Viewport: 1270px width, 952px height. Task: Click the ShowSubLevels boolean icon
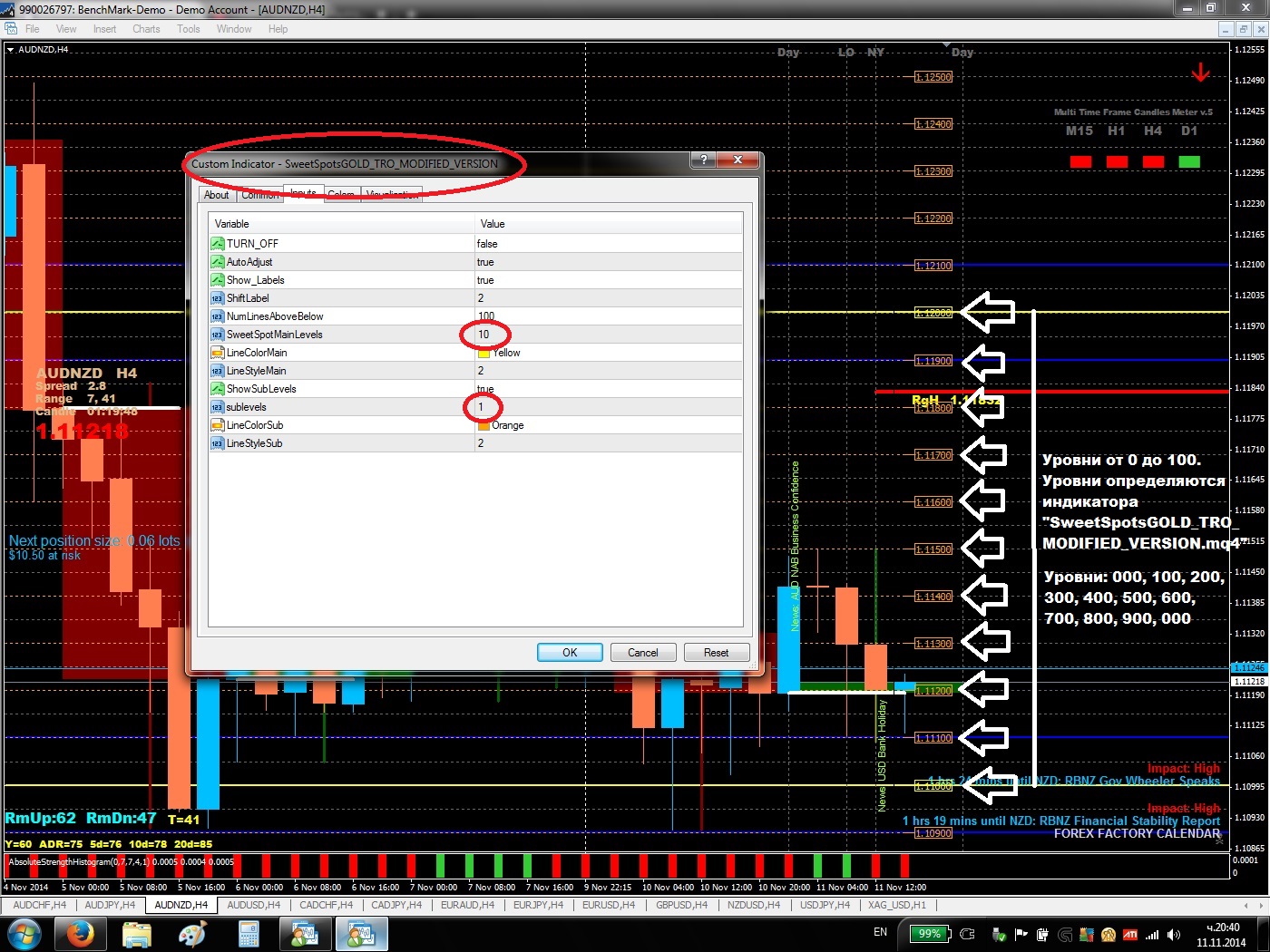217,388
